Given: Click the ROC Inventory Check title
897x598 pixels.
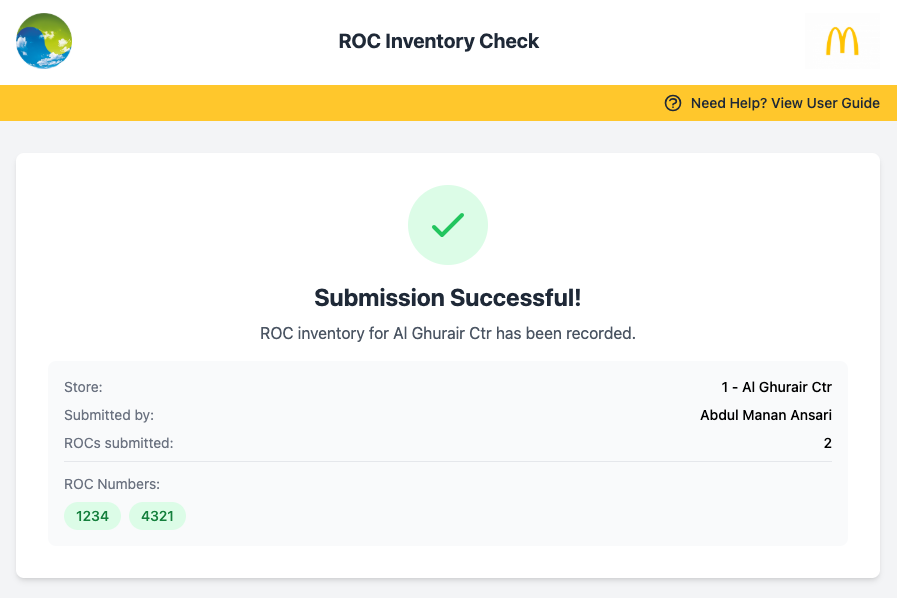Looking at the screenshot, I should [x=438, y=41].
